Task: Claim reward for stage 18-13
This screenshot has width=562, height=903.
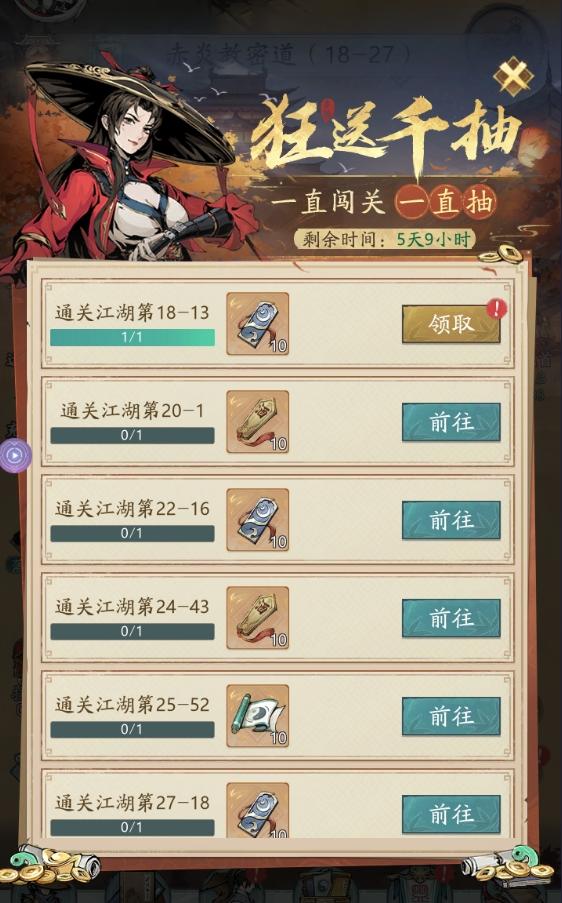Action: (451, 324)
